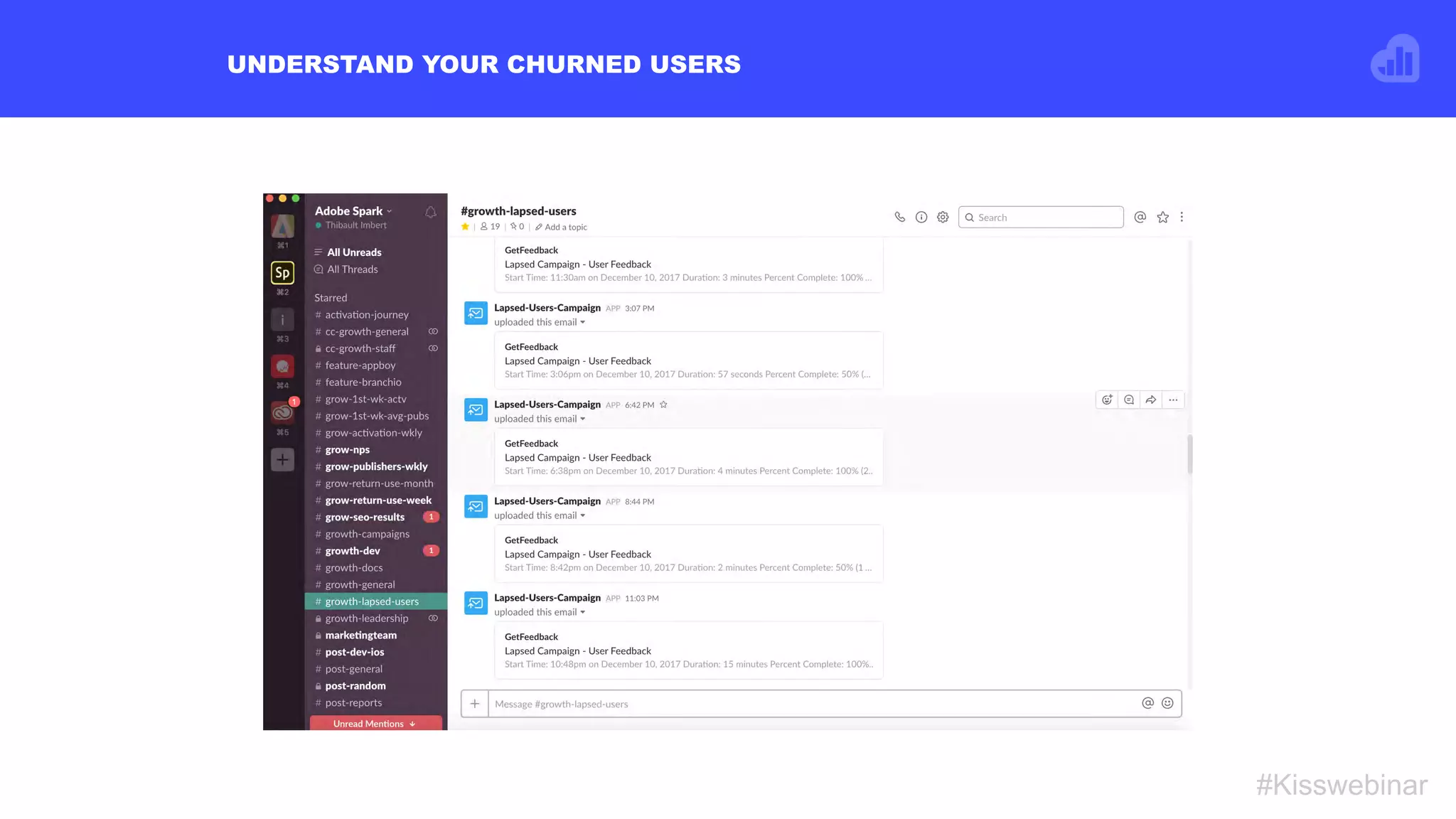Click the notifications bell icon
1456x819 pixels.
tap(431, 212)
